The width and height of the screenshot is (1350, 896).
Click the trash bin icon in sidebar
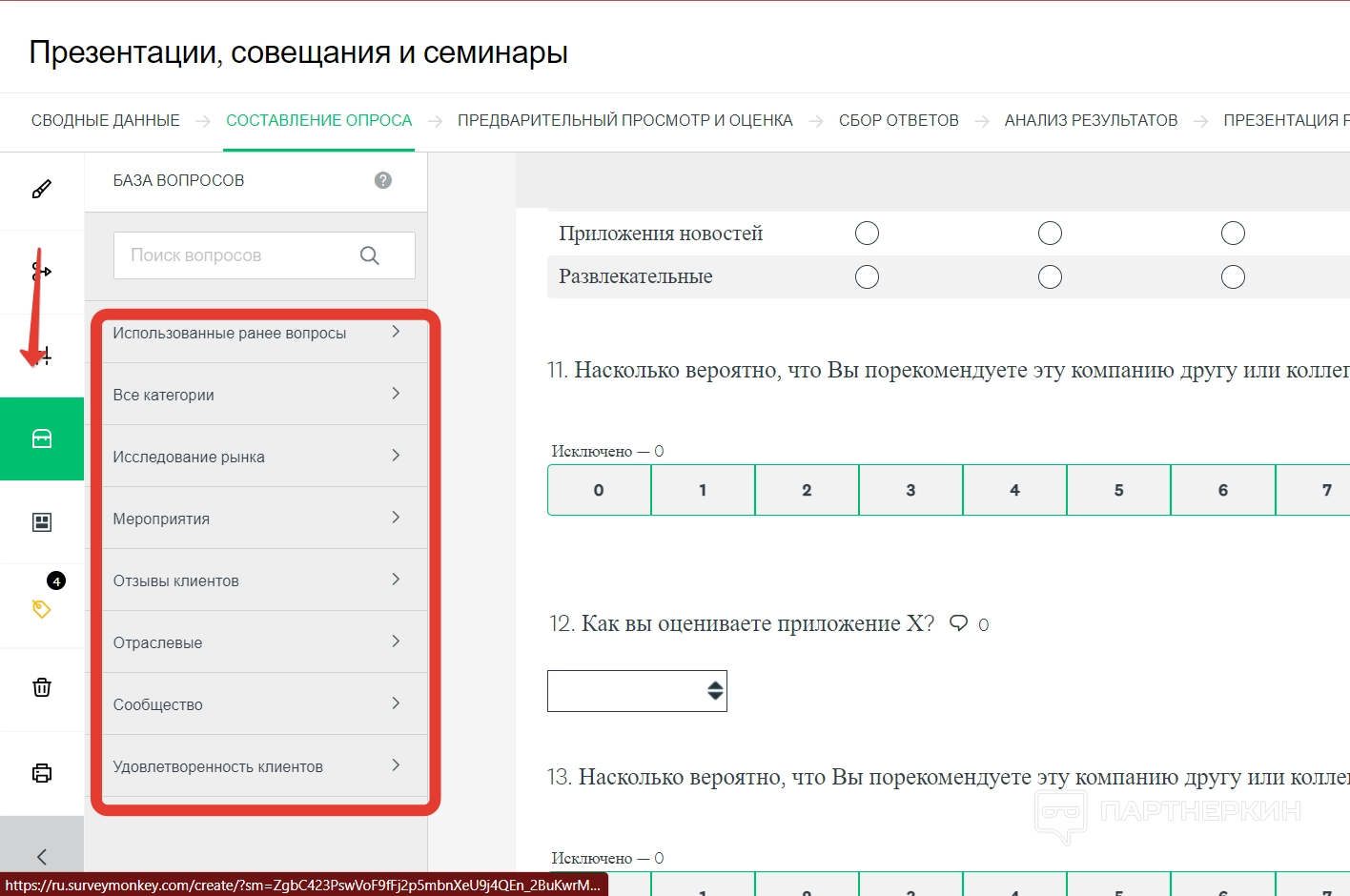(42, 687)
